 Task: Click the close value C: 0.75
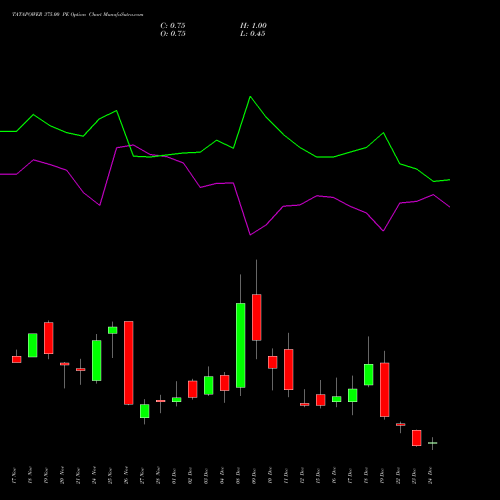[x=173, y=26]
